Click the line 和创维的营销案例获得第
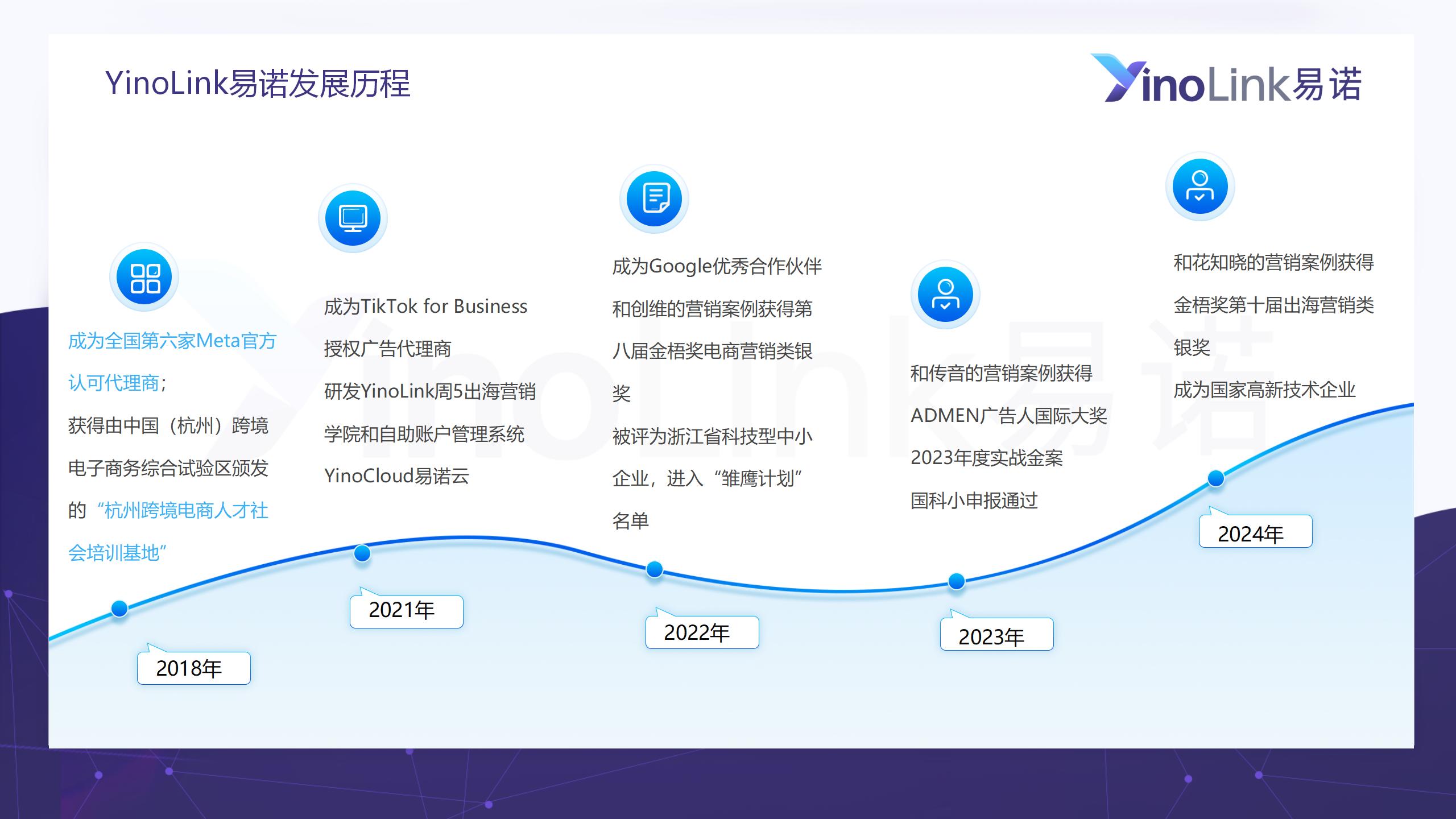The height and width of the screenshot is (819, 1456). click(x=712, y=309)
